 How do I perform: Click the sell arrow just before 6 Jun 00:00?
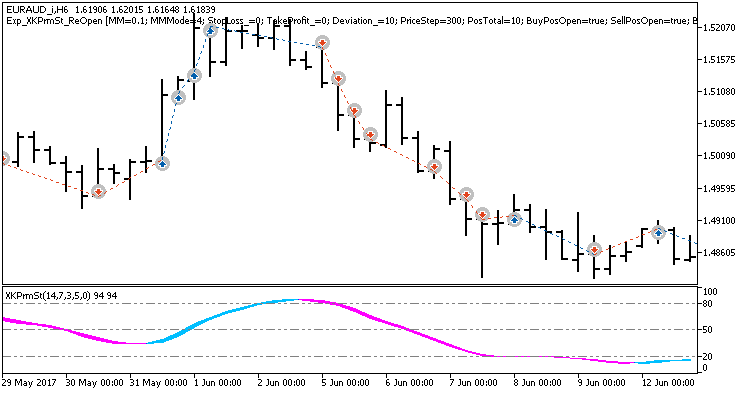[x=370, y=134]
